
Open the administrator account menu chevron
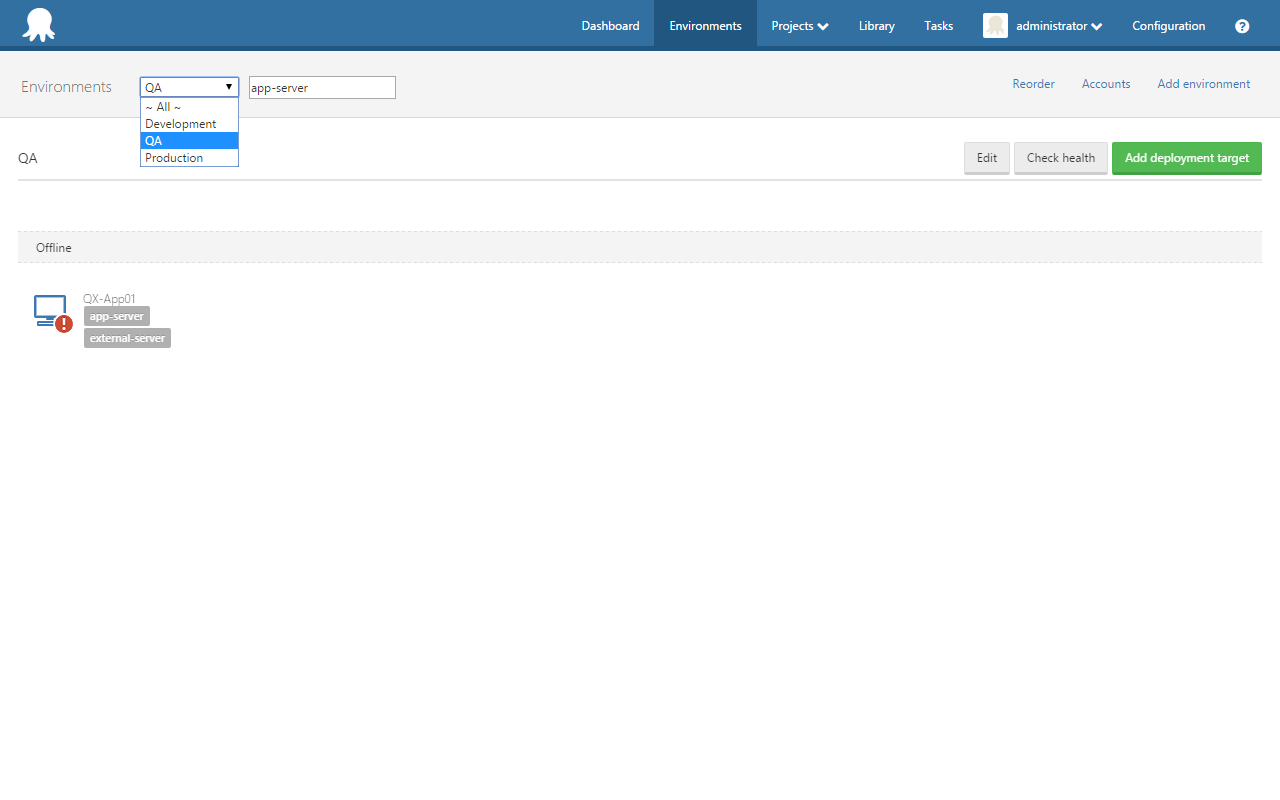1096,26
